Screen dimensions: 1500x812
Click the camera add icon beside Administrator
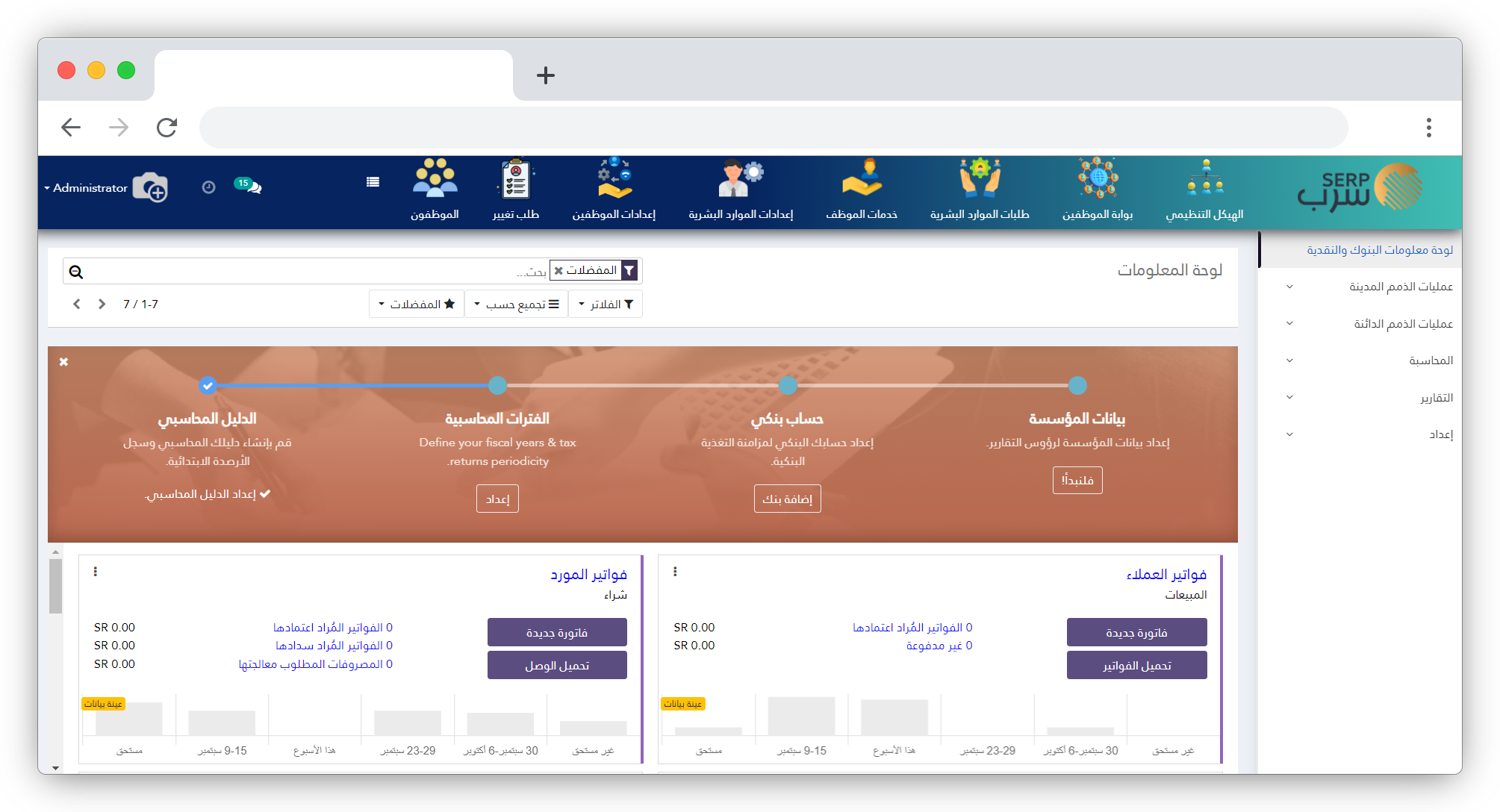(150, 187)
